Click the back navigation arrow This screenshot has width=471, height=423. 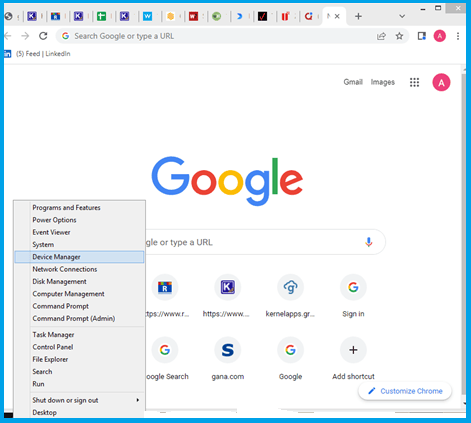[x=8, y=36]
